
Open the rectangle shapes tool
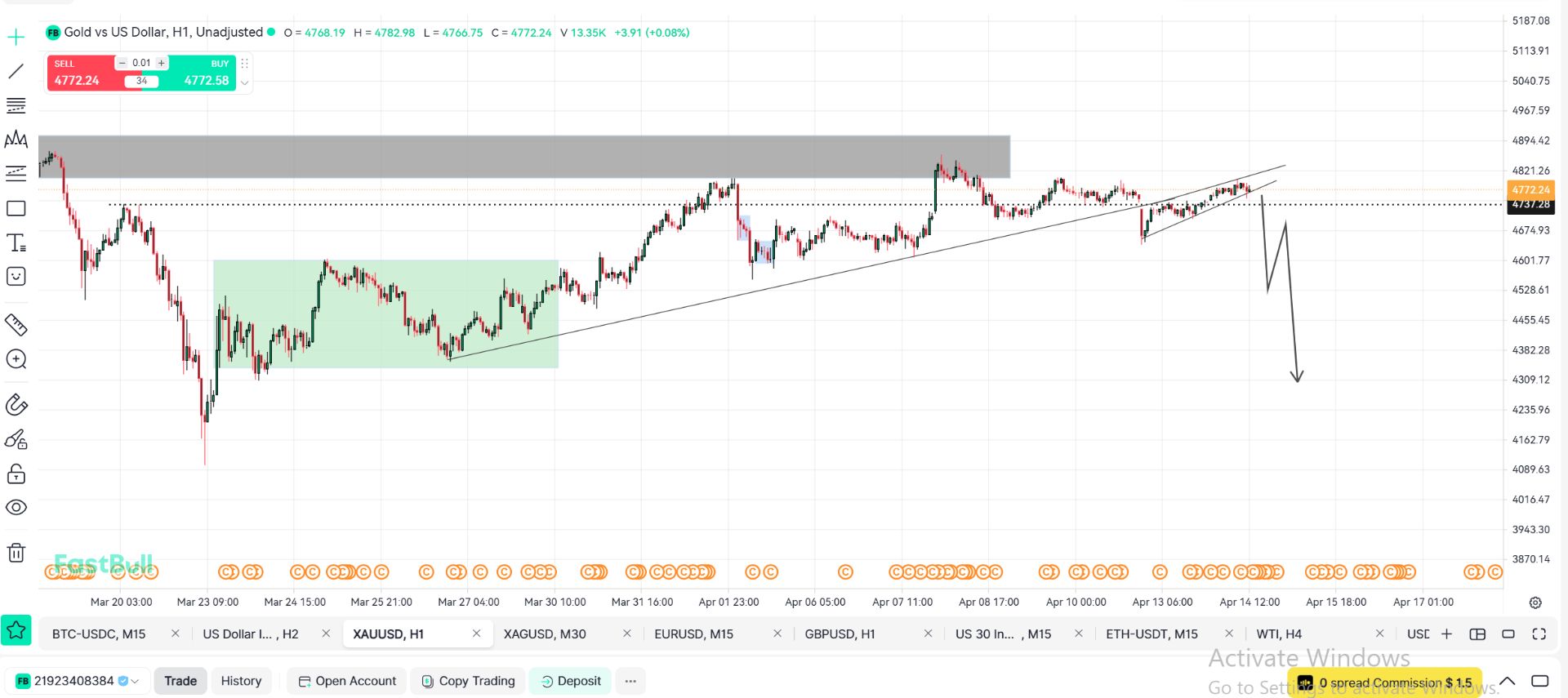16,208
